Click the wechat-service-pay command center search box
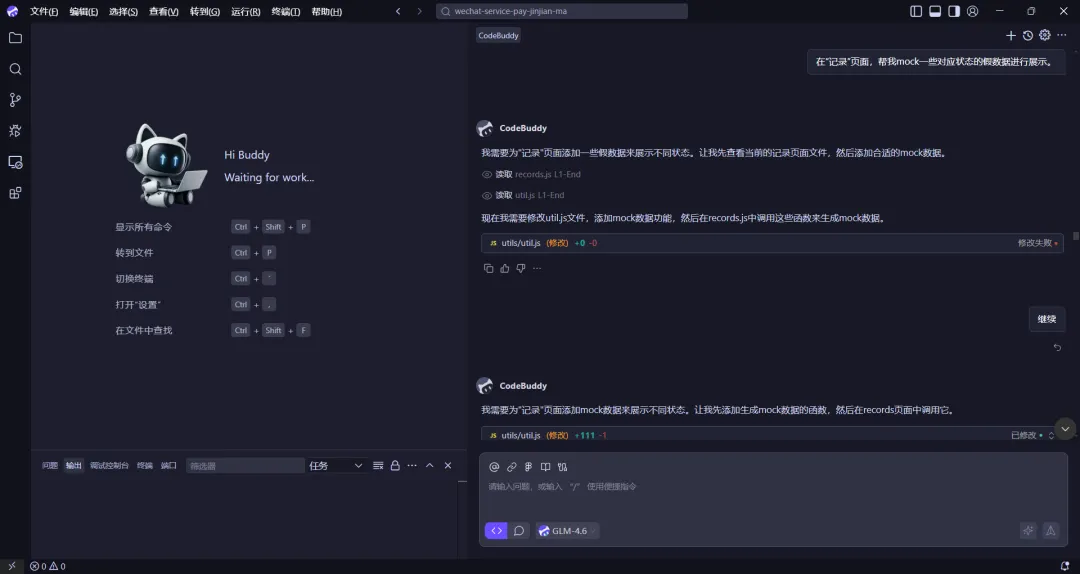This screenshot has width=1080, height=574. [x=562, y=11]
